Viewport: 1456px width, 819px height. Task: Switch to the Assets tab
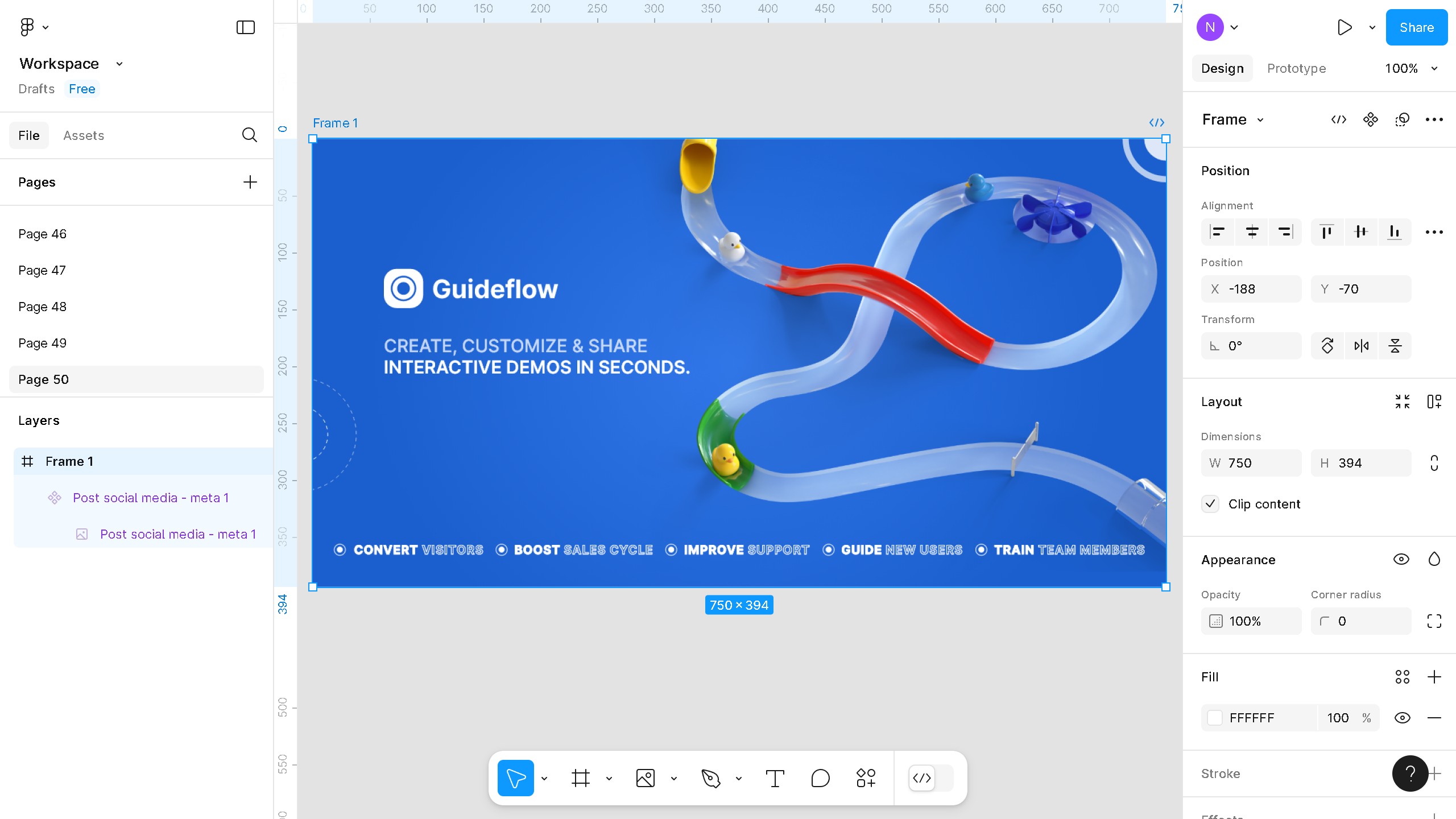coord(84,135)
